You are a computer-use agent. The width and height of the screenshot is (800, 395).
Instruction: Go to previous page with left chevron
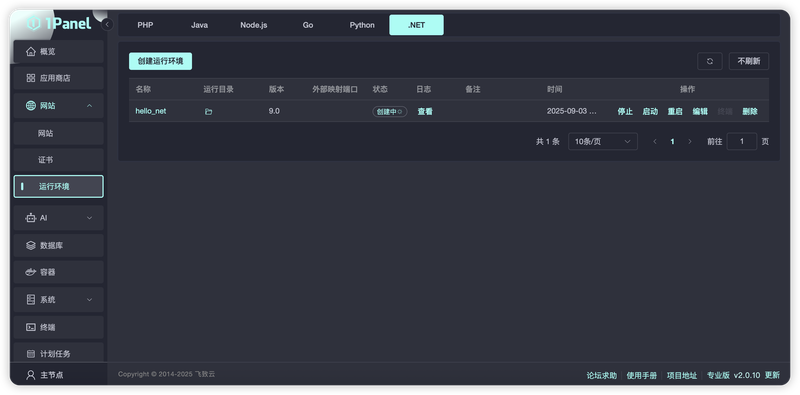click(655, 141)
